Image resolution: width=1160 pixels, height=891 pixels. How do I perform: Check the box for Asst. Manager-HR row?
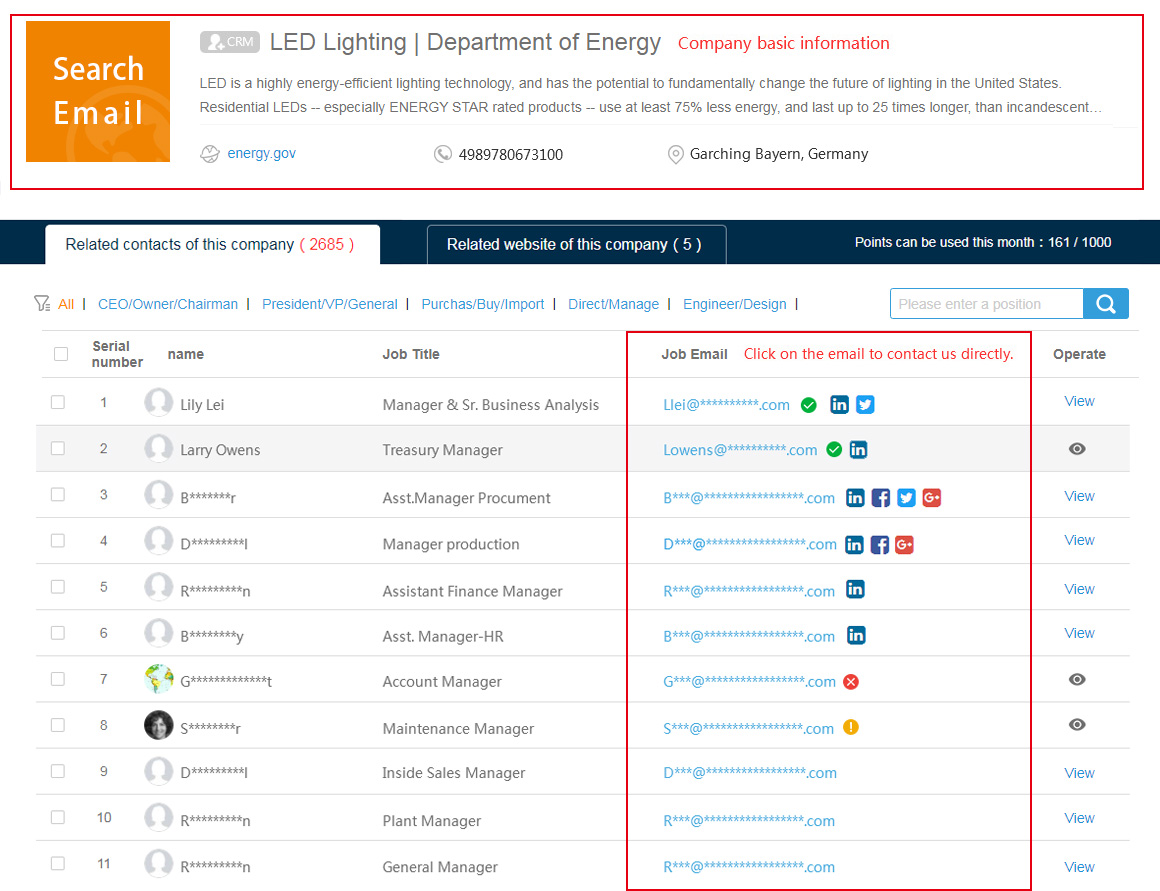click(x=58, y=633)
